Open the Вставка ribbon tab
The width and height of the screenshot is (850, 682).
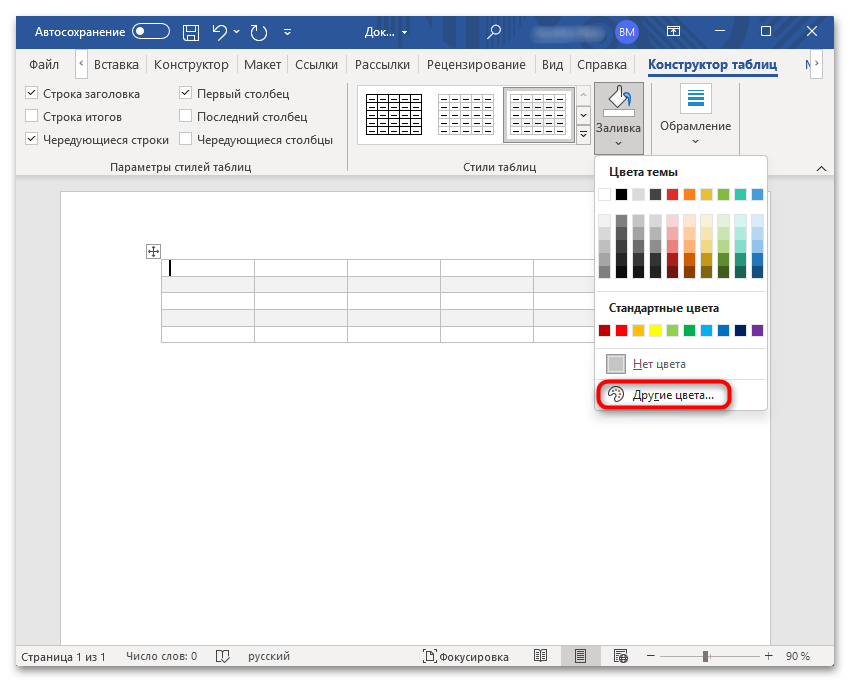tap(116, 65)
